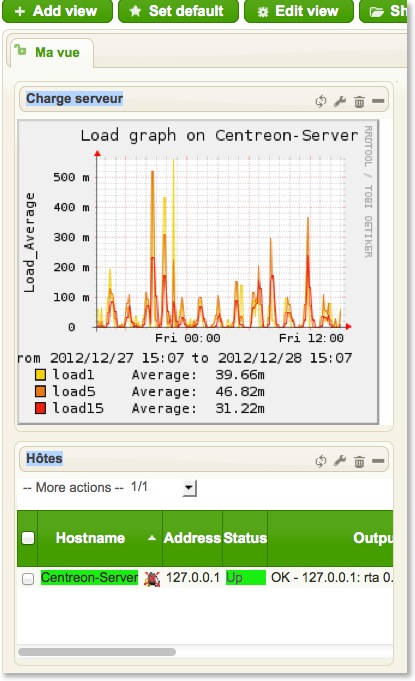
Task: Click the 1/1 pagination text
Action: pyautogui.click(x=139, y=486)
